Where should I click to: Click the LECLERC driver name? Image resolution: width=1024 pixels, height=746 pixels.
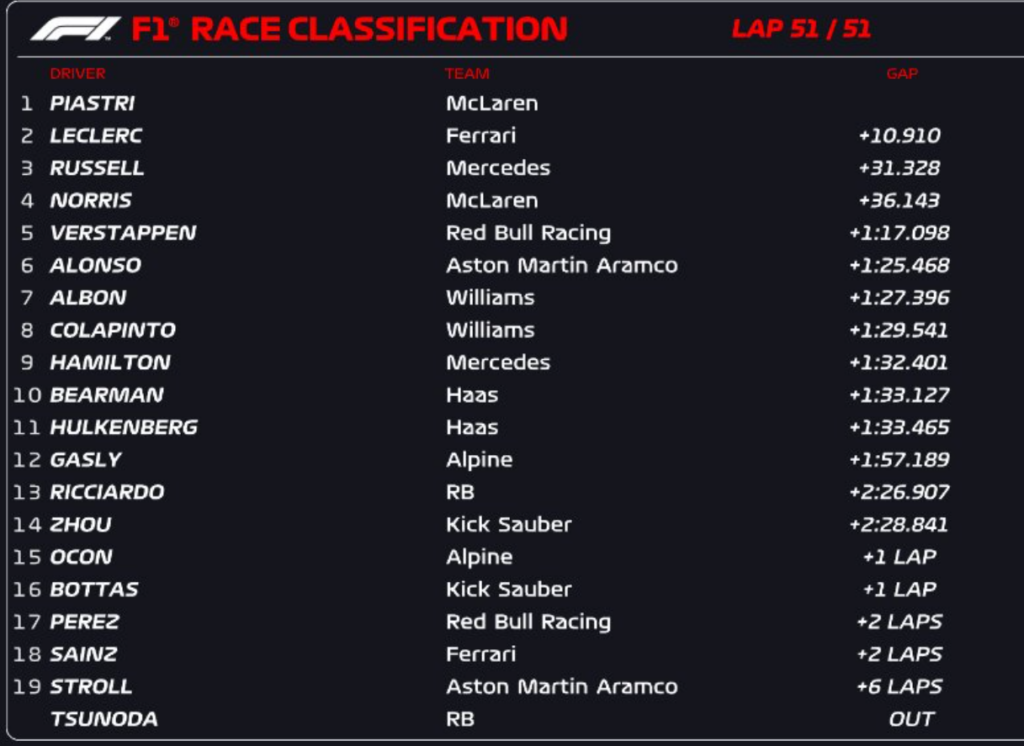(x=96, y=136)
